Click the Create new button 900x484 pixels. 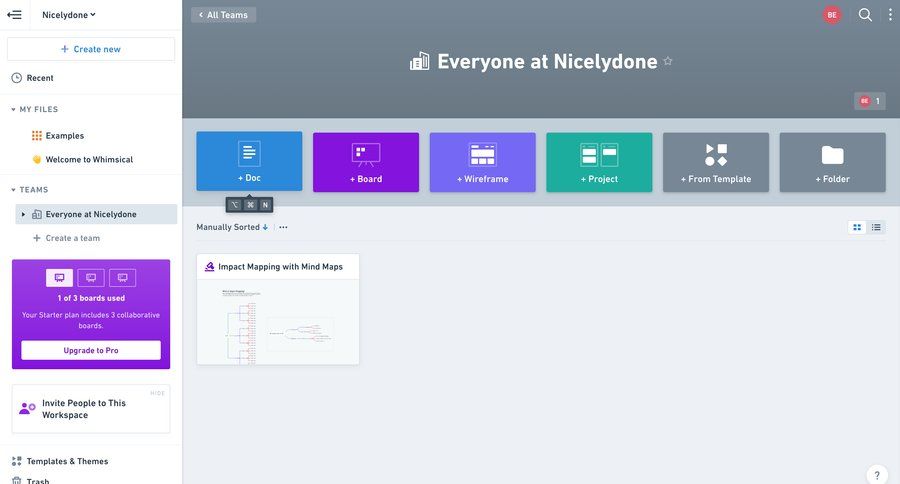(x=91, y=49)
